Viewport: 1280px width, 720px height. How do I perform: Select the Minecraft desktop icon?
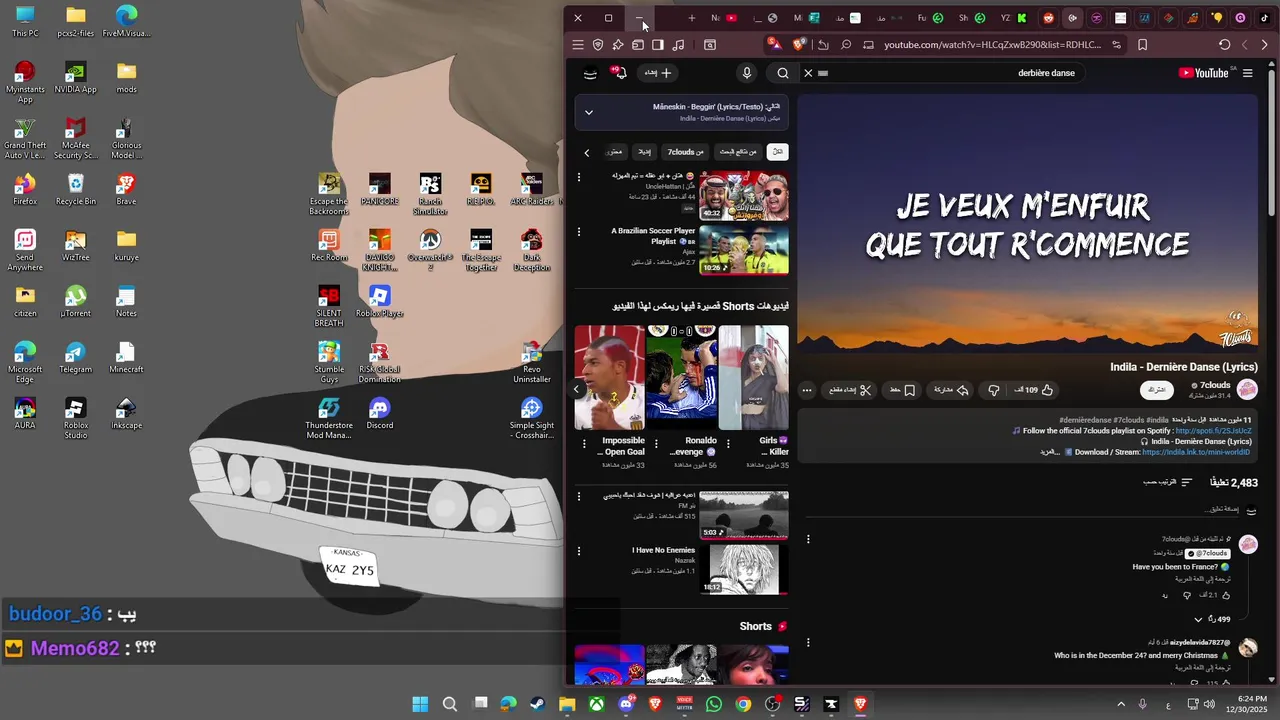coord(126,358)
